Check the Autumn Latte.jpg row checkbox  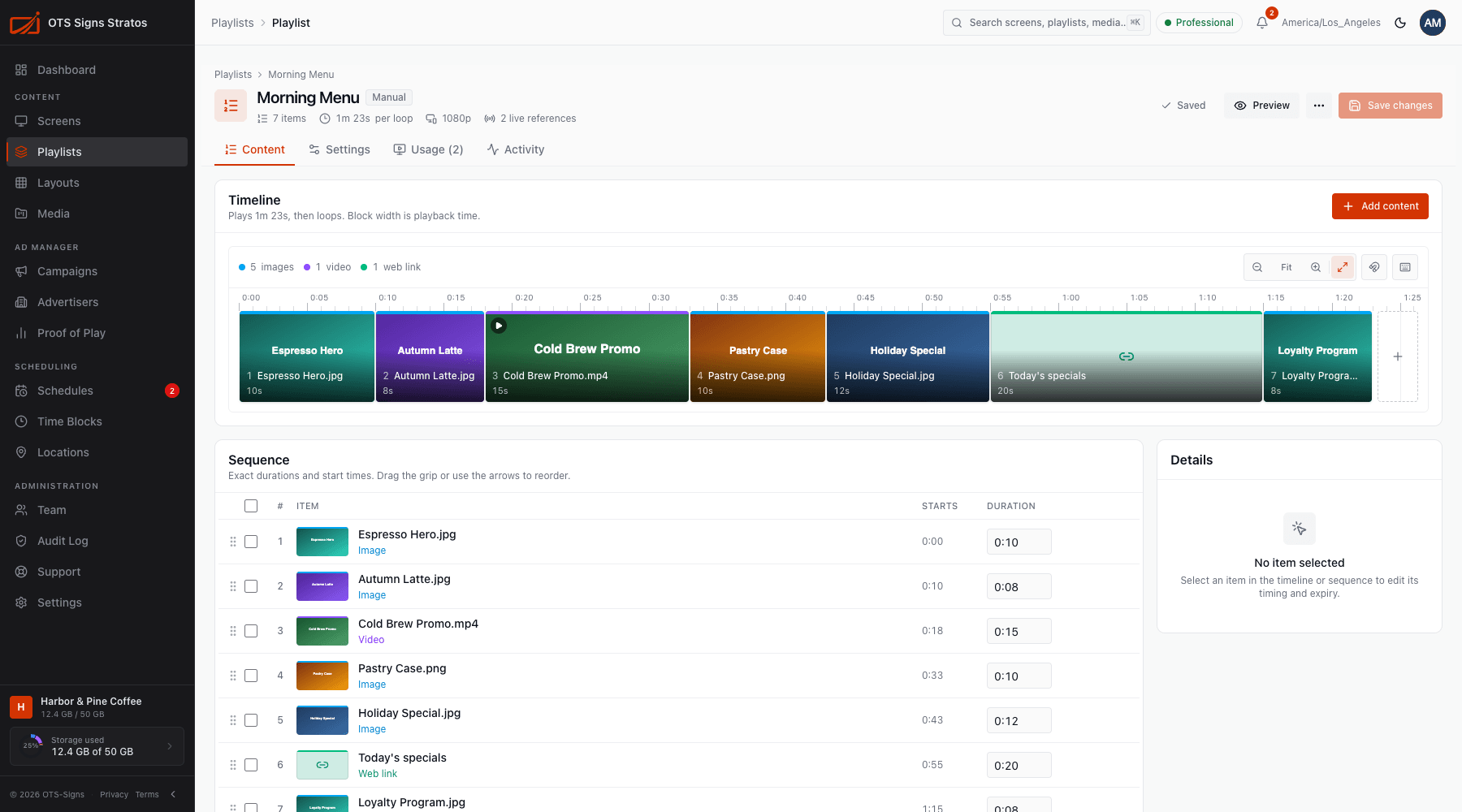(251, 586)
